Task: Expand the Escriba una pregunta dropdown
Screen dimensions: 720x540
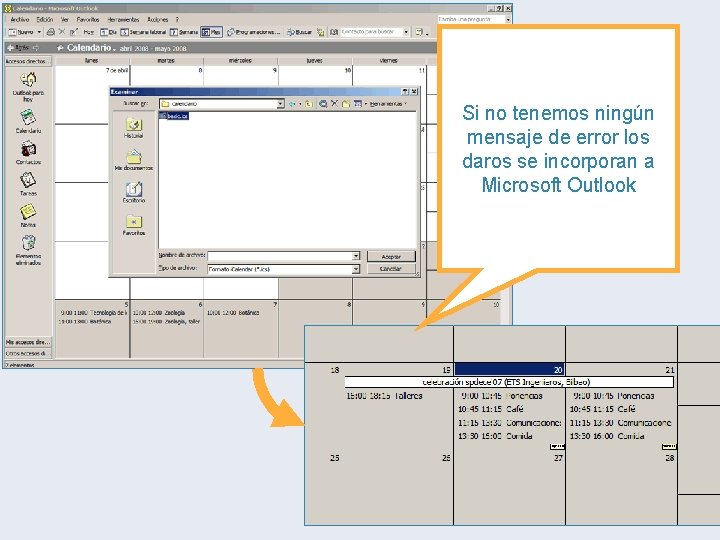Action: [x=508, y=19]
